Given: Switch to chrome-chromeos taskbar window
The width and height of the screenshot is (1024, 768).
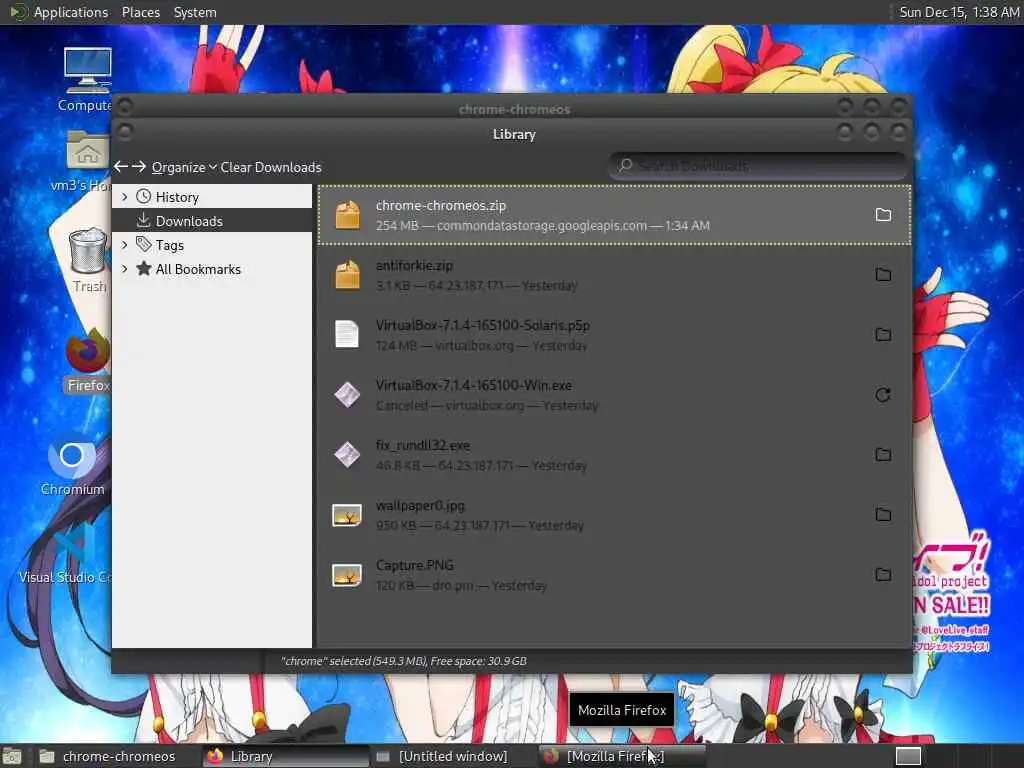Looking at the screenshot, I should coord(116,756).
